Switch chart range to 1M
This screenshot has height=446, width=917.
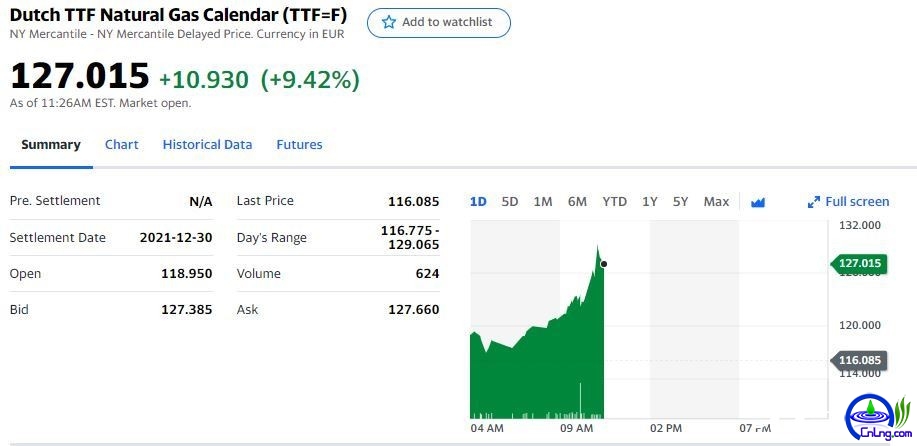543,202
